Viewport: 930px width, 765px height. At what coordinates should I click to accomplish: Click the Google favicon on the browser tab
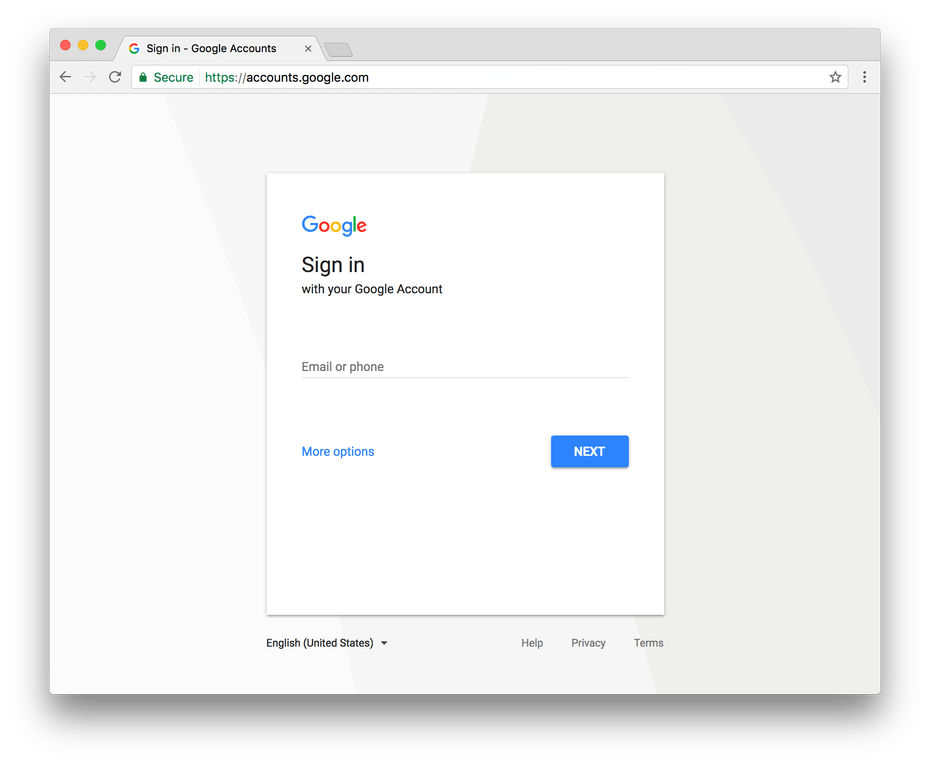coord(133,48)
